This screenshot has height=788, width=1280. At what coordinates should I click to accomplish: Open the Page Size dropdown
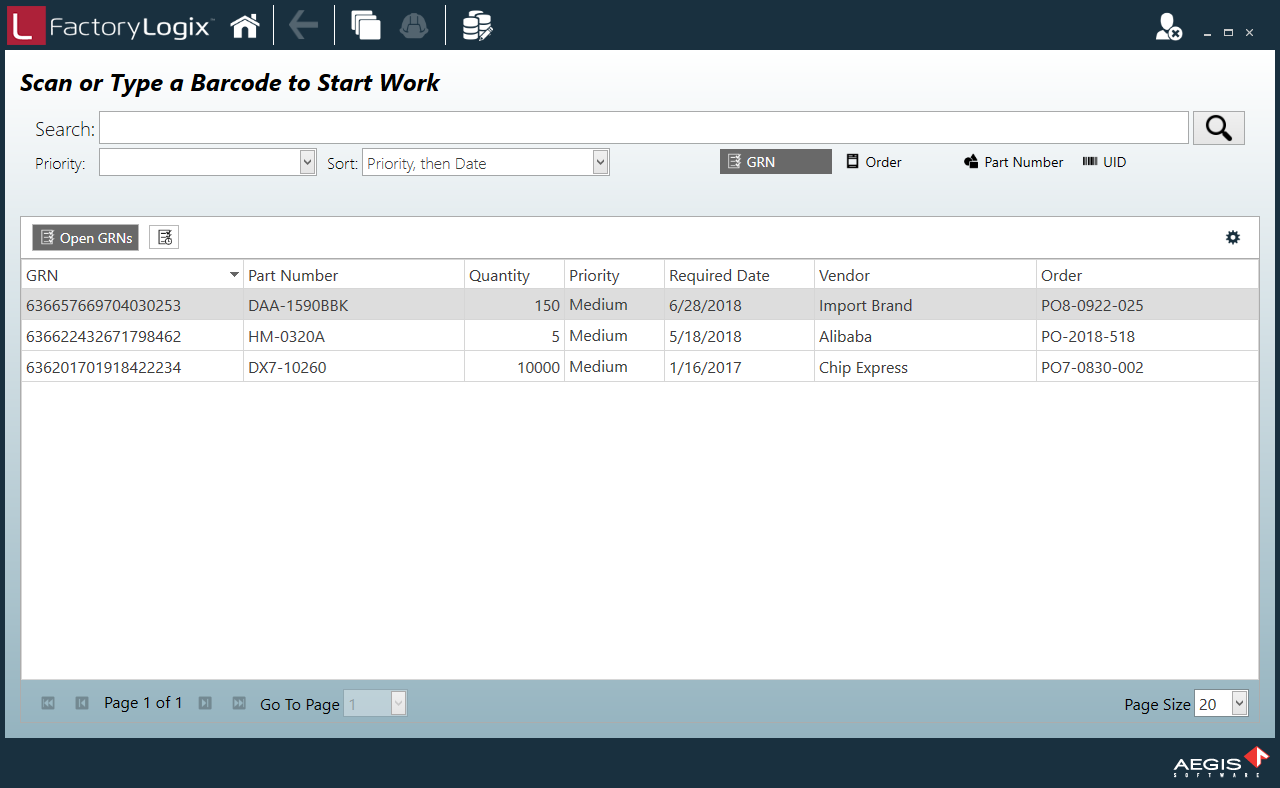[x=1240, y=704]
